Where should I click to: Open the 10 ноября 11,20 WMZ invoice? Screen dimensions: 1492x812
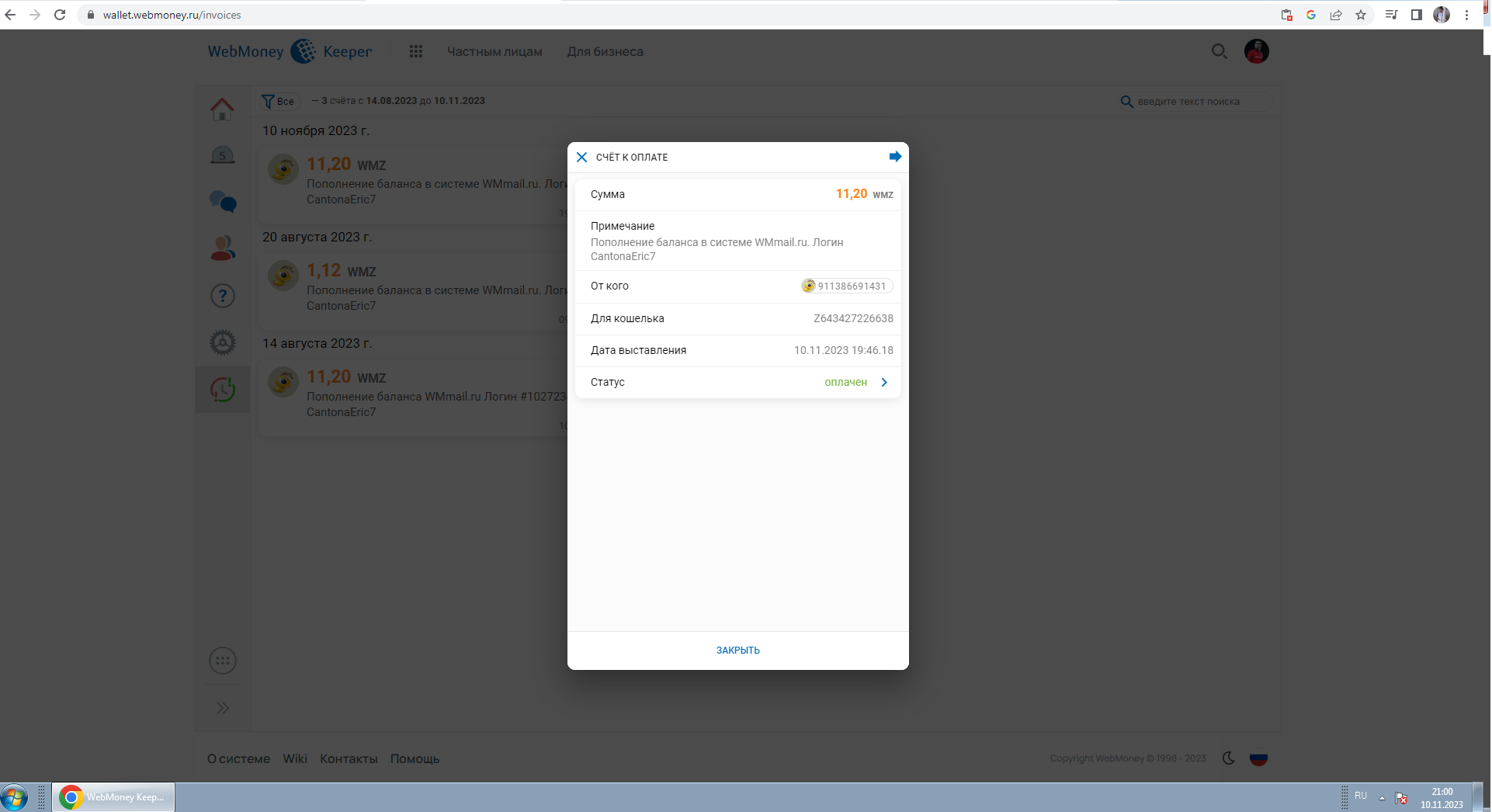(415, 184)
